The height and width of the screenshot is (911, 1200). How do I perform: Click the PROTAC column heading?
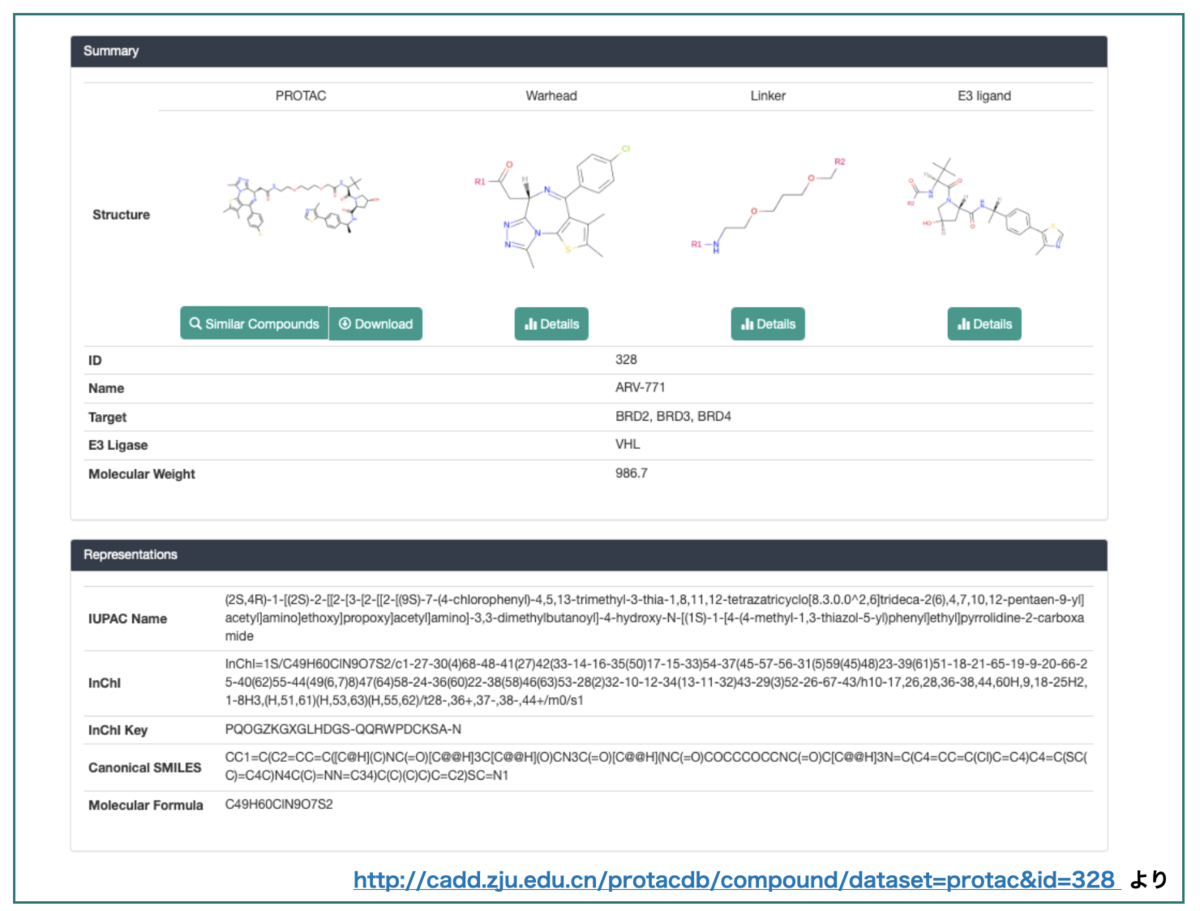pyautogui.click(x=301, y=96)
